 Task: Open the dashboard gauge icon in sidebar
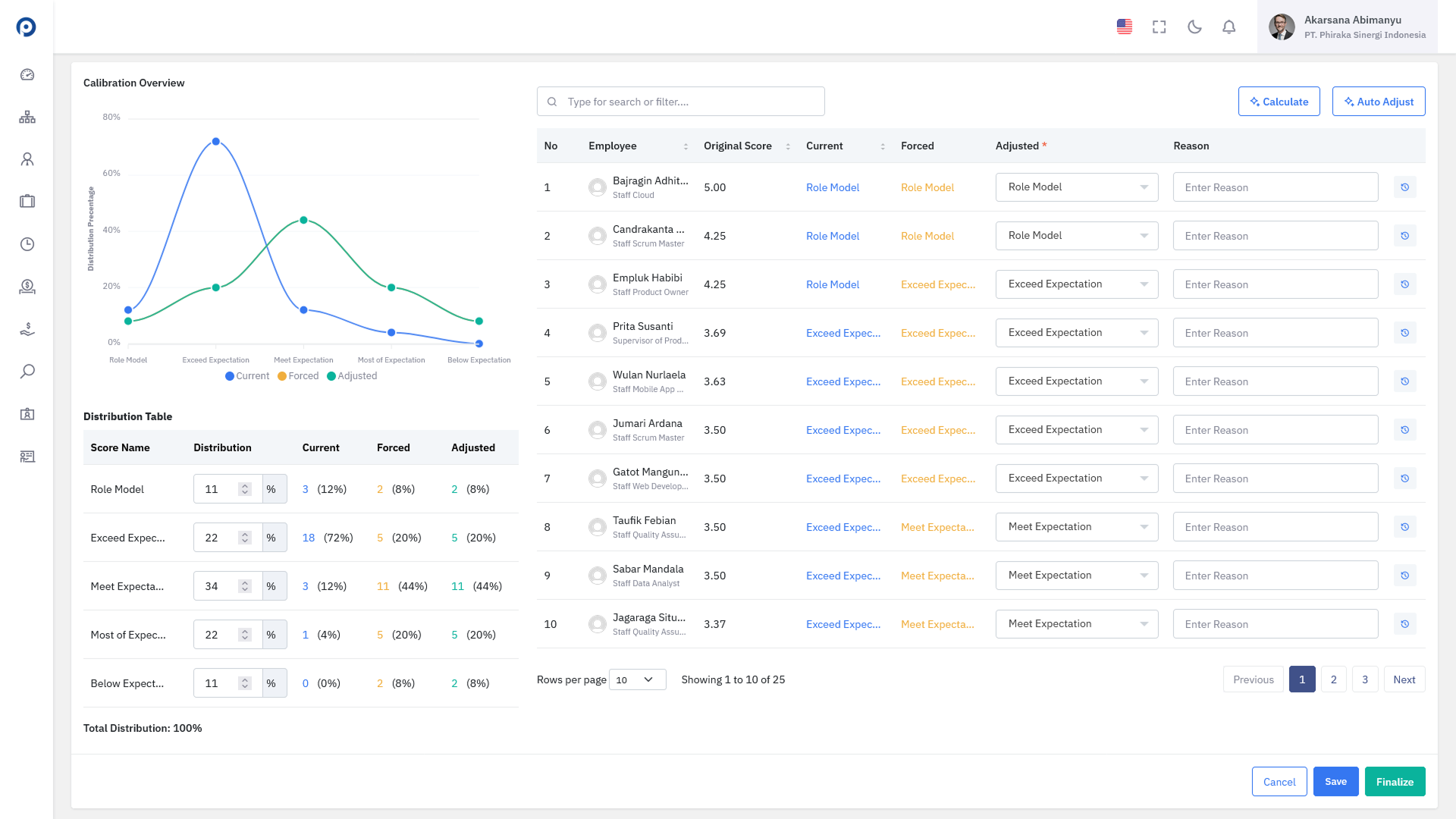(x=27, y=74)
